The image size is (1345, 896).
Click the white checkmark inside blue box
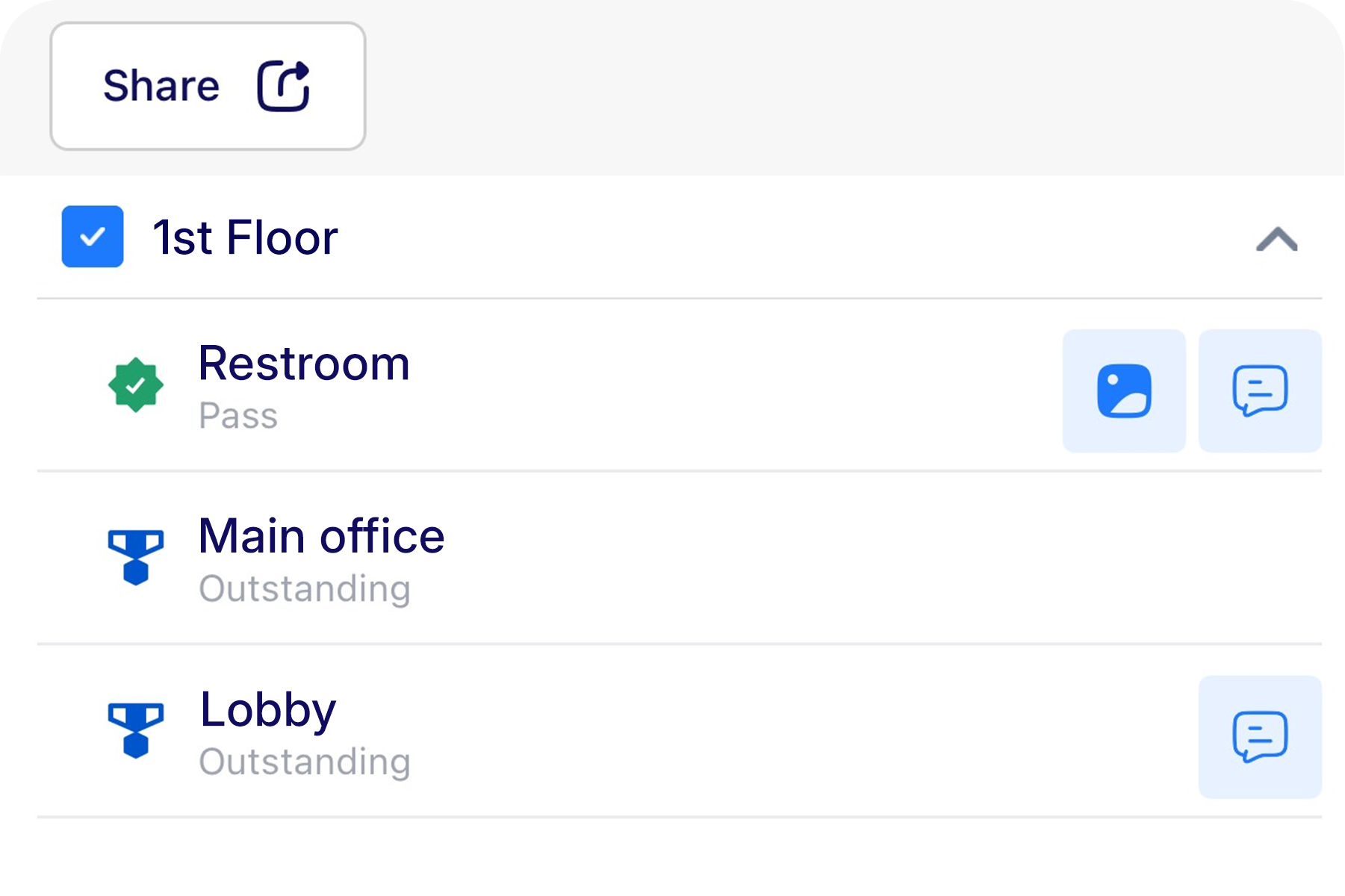click(93, 237)
